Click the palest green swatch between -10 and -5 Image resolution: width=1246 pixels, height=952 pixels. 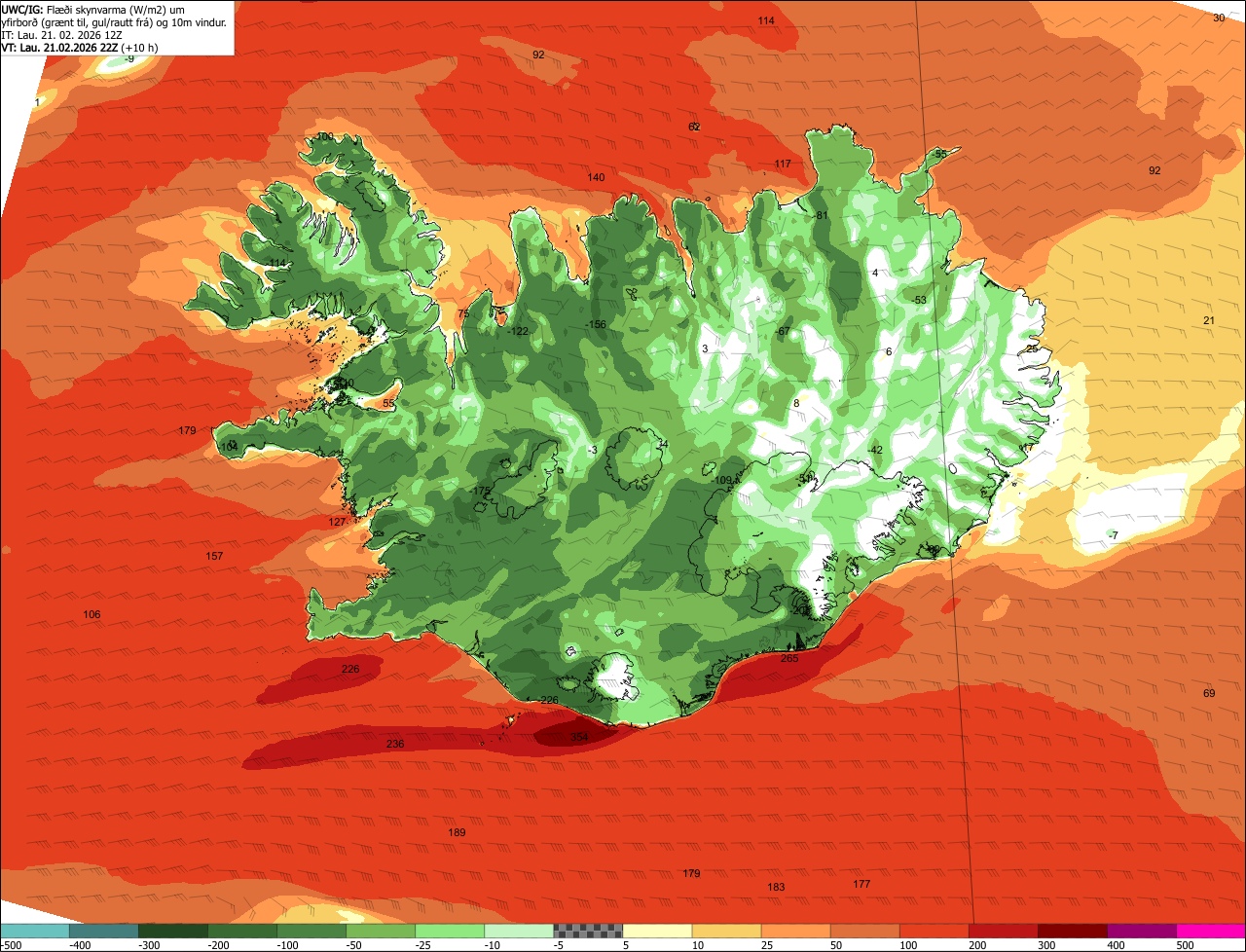[x=518, y=931]
